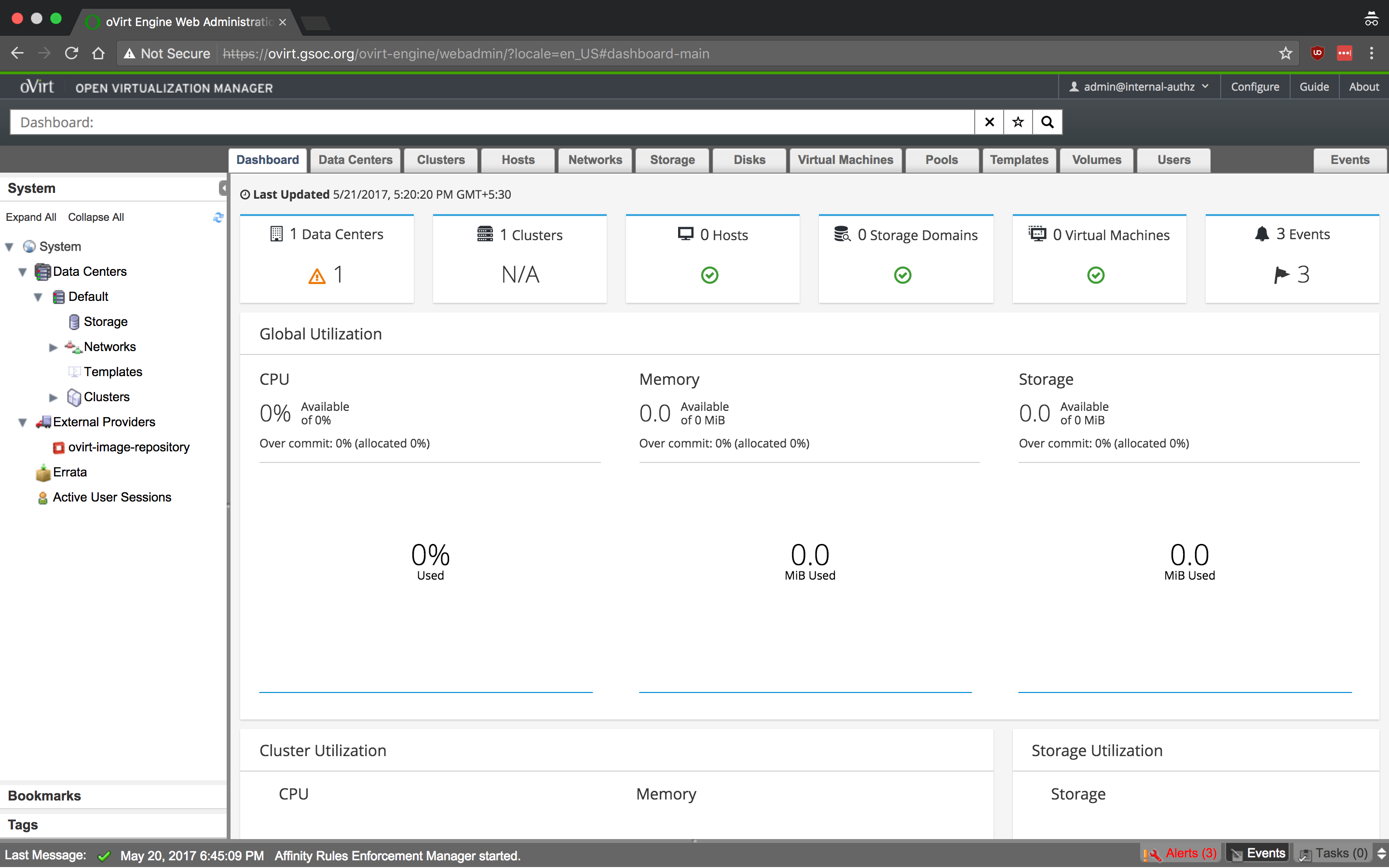Open browser three-dot menu

pos(1372,53)
